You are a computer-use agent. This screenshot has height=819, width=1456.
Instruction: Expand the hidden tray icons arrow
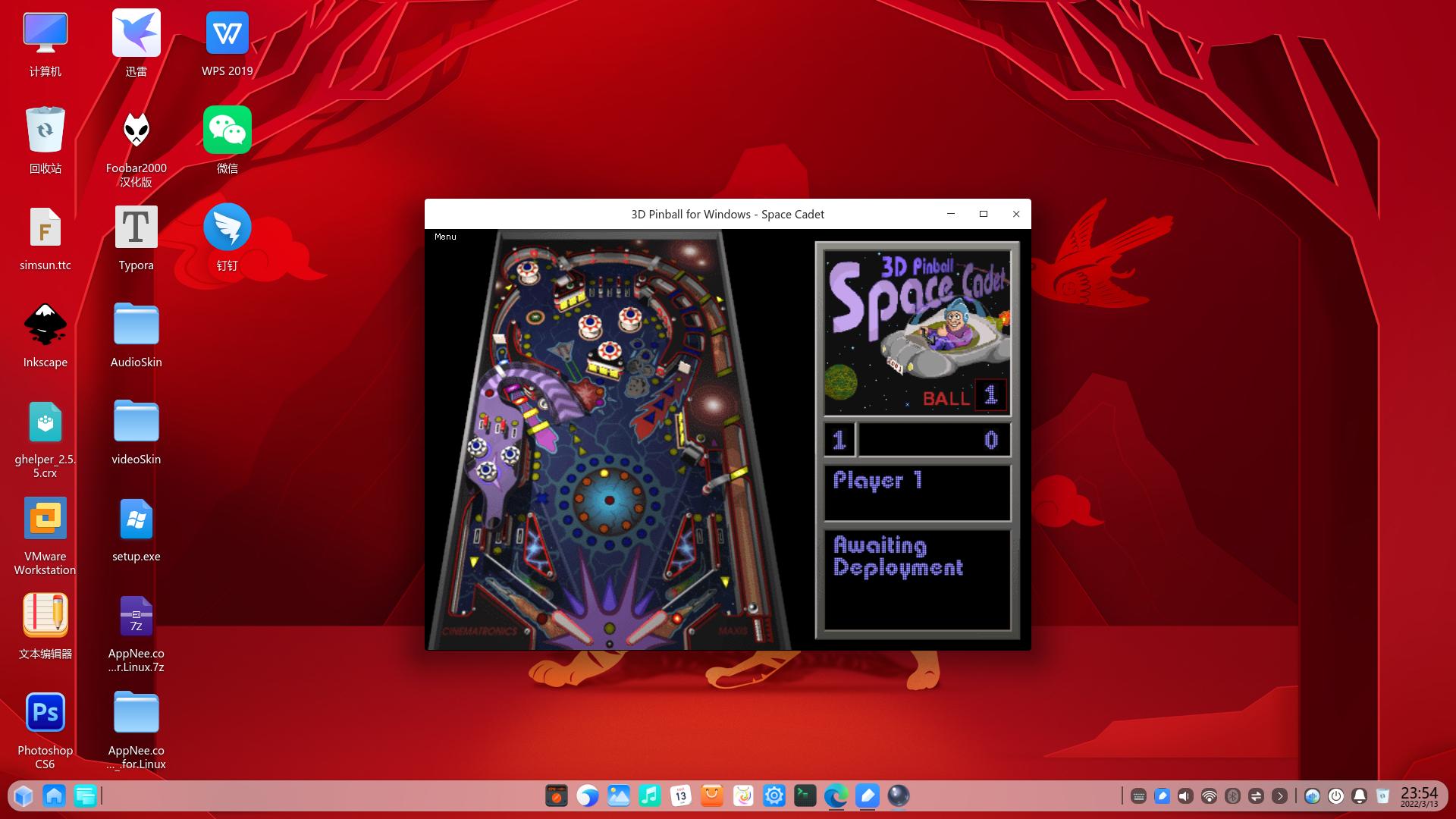(1279, 795)
